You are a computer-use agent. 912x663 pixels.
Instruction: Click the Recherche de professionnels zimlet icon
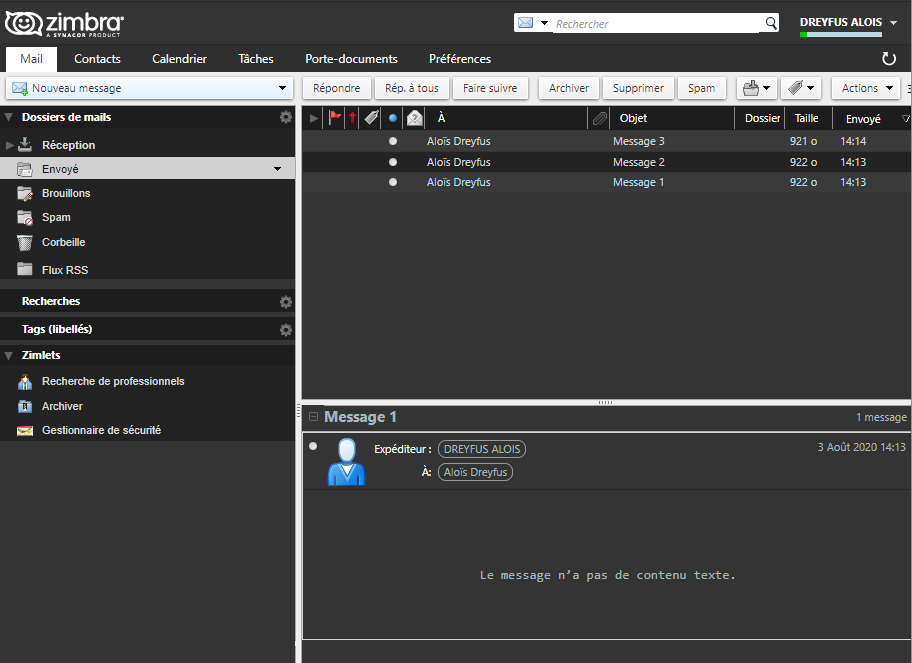click(25, 382)
